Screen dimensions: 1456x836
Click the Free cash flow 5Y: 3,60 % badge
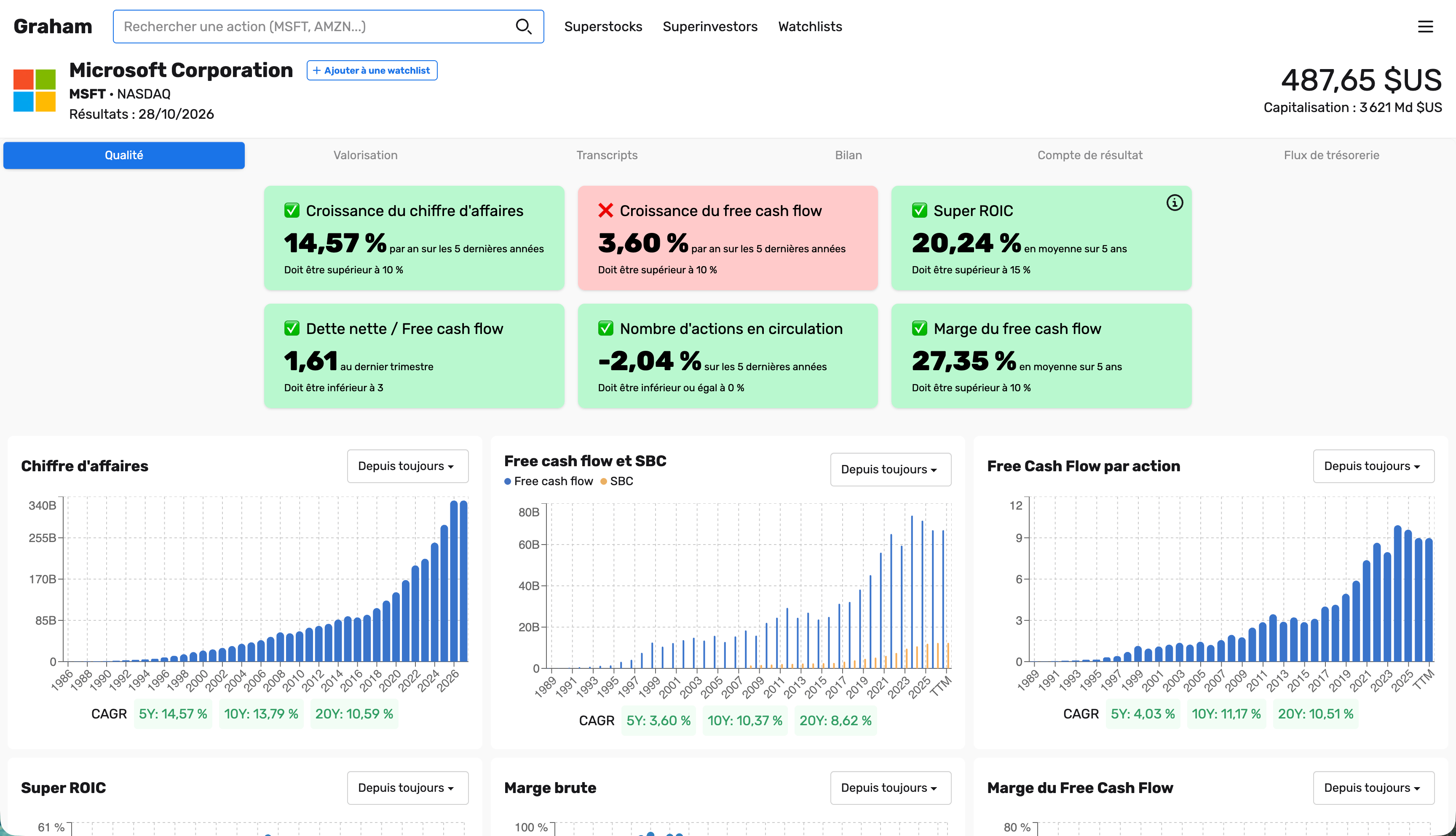(659, 721)
